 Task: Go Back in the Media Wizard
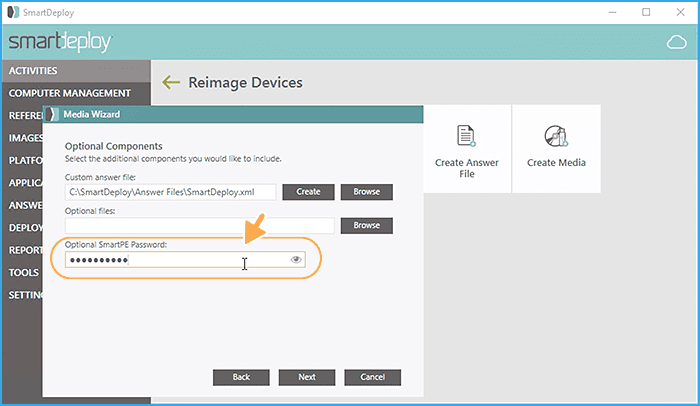click(241, 377)
